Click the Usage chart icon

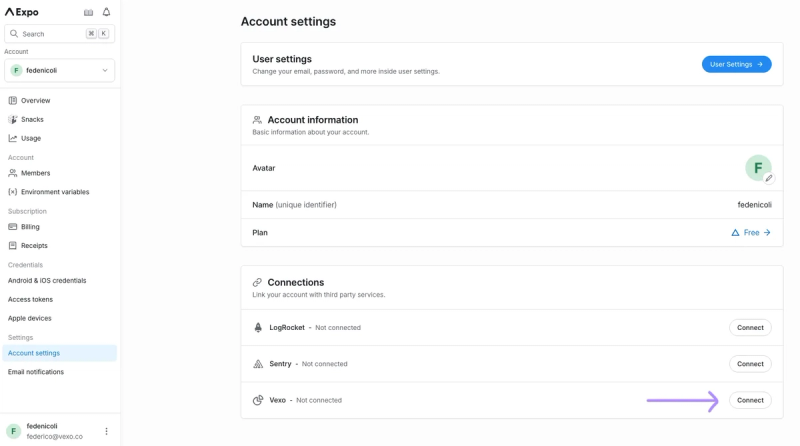click(13, 138)
